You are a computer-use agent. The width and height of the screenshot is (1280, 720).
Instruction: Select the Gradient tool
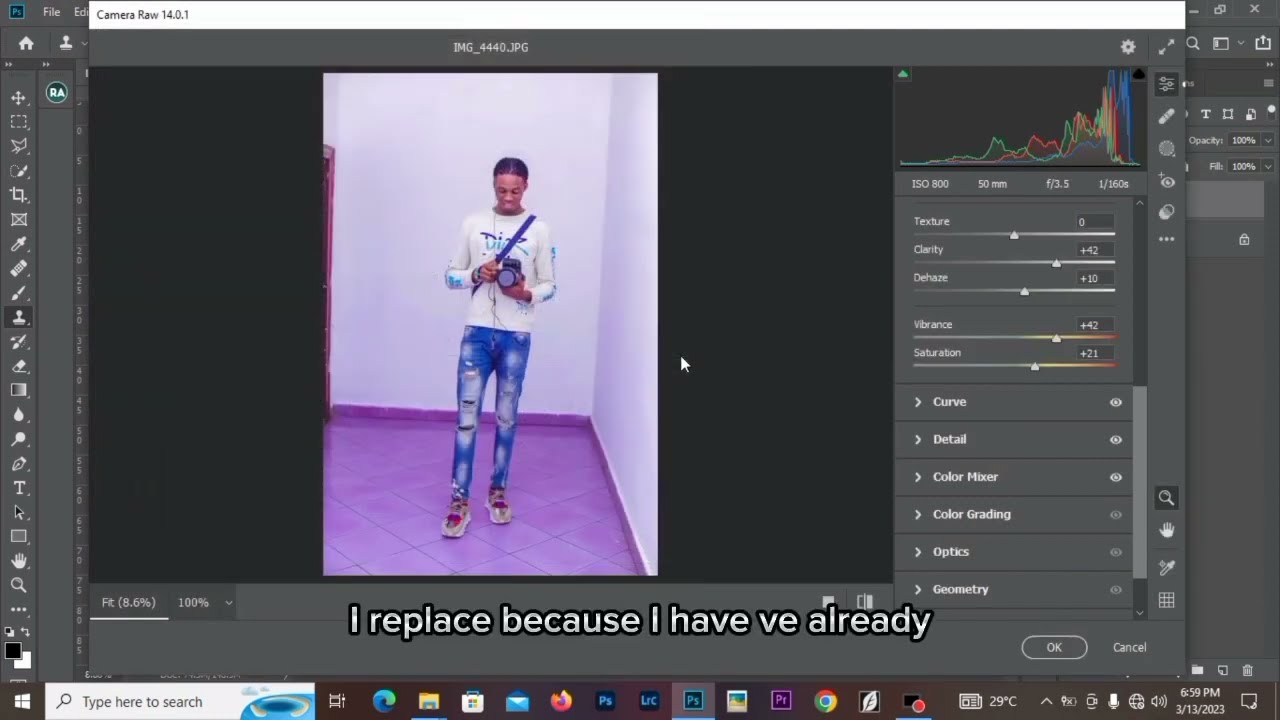[x=19, y=390]
